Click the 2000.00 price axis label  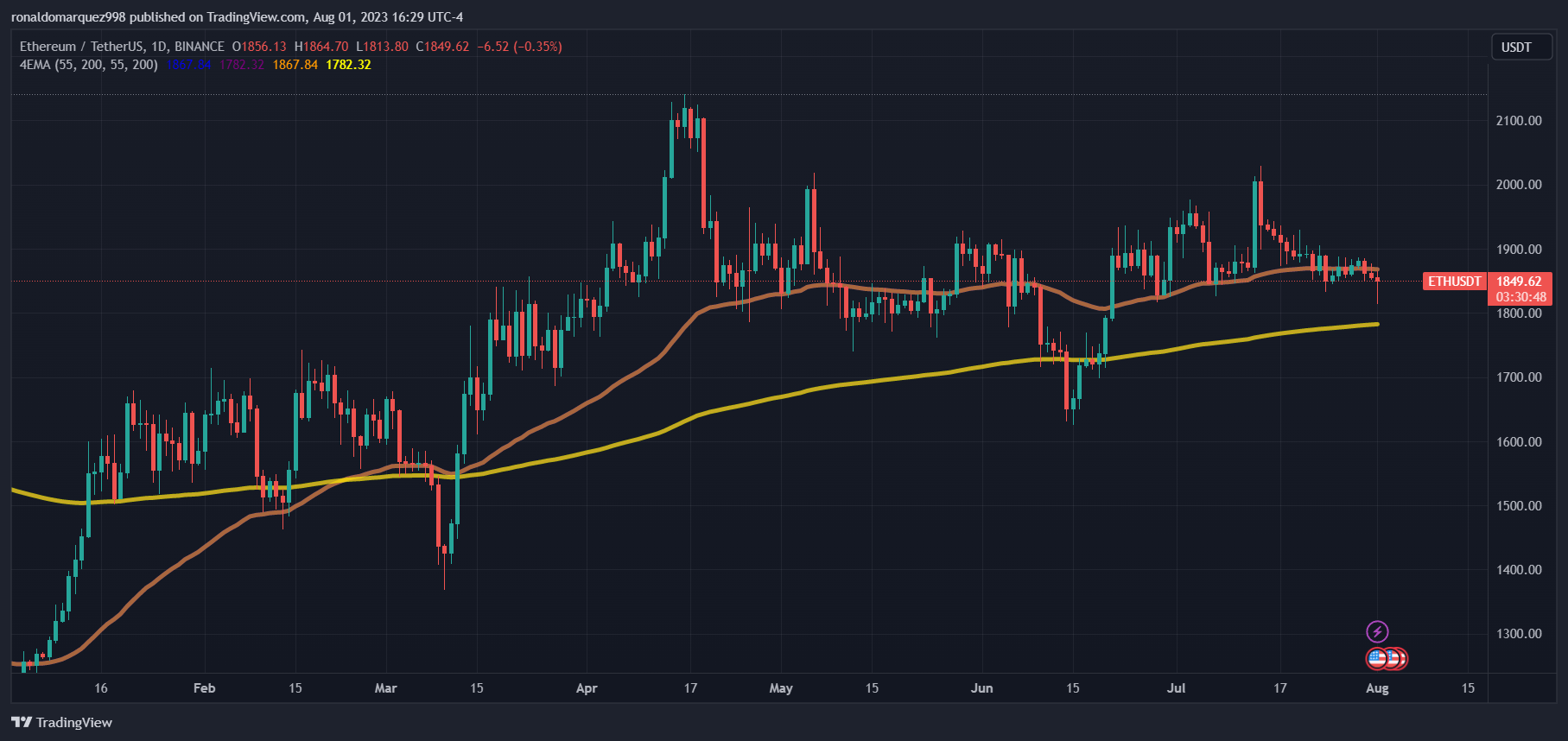pos(1519,185)
